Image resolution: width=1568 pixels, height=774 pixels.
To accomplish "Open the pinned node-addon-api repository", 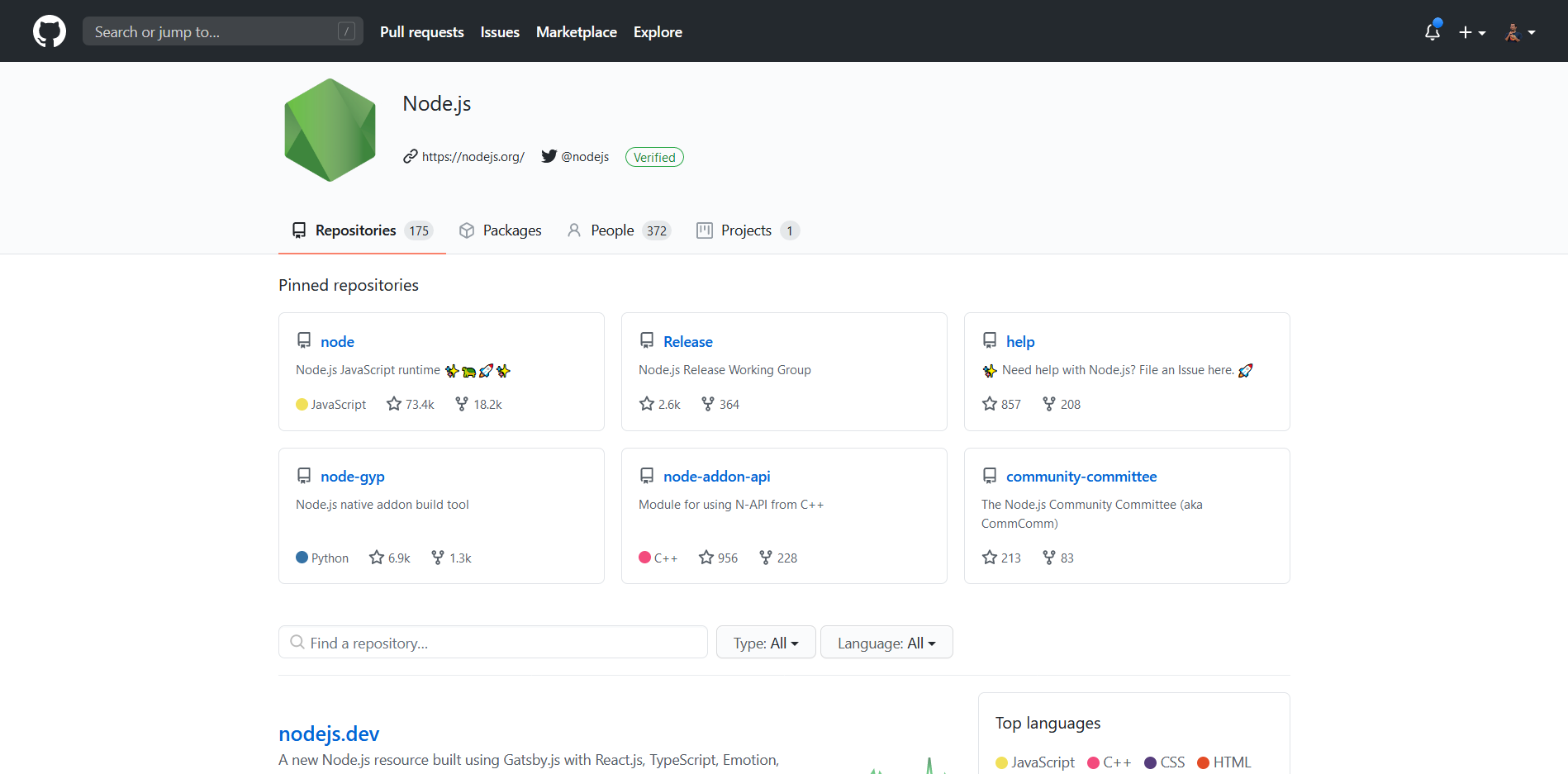I will tap(717, 477).
